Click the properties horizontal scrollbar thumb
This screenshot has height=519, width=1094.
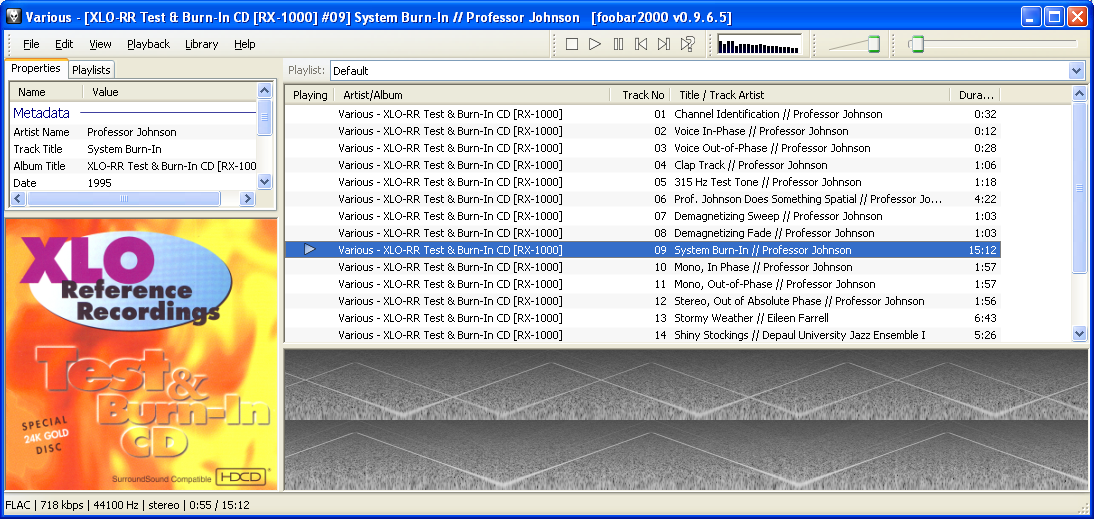pyautogui.click(x=123, y=199)
